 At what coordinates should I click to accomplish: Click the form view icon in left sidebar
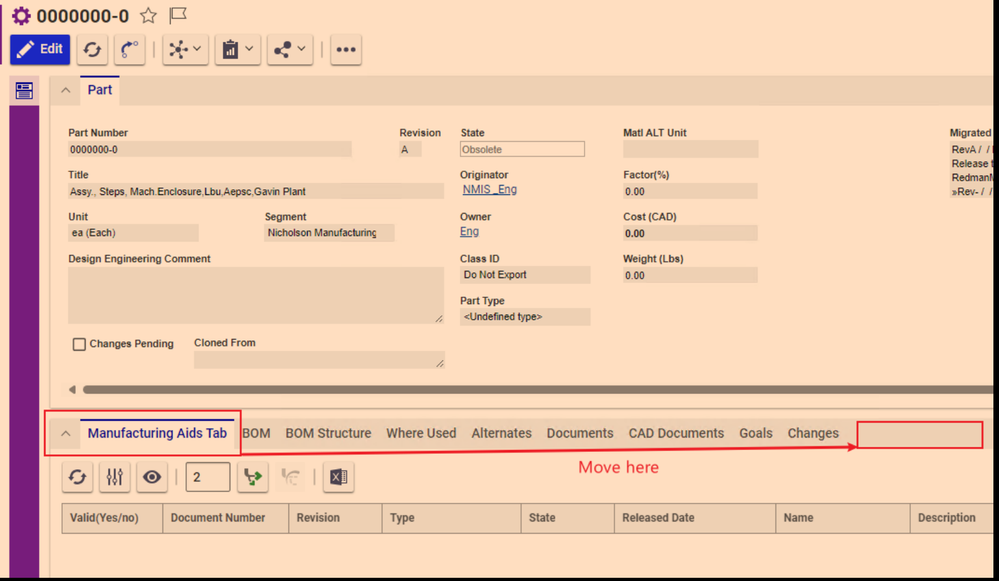(x=24, y=92)
